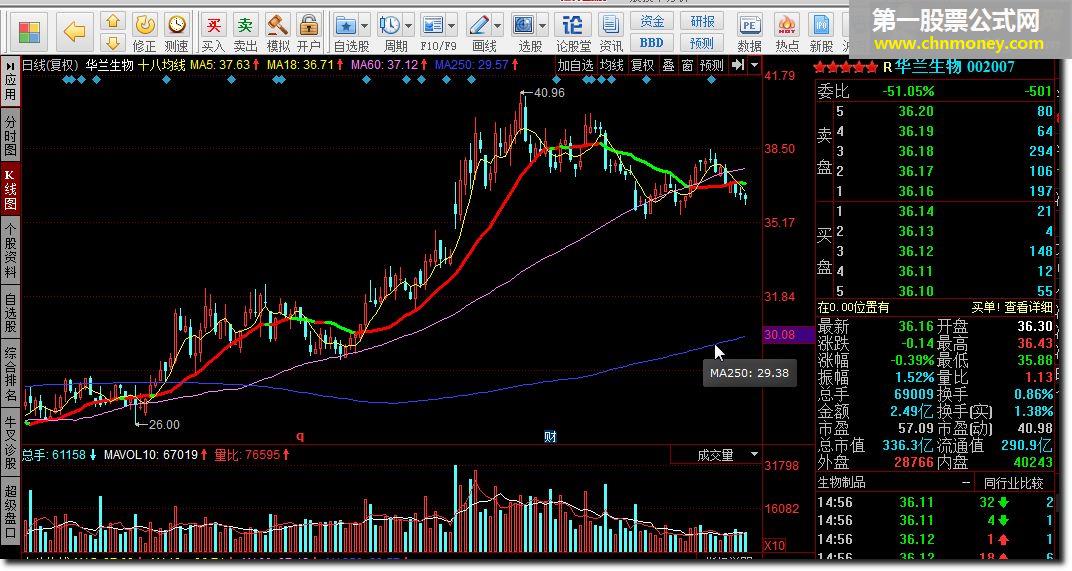Image resolution: width=1072 pixels, height=571 pixels.
Task: Click the 华兰生物 002007 stock title
Action: tap(954, 66)
